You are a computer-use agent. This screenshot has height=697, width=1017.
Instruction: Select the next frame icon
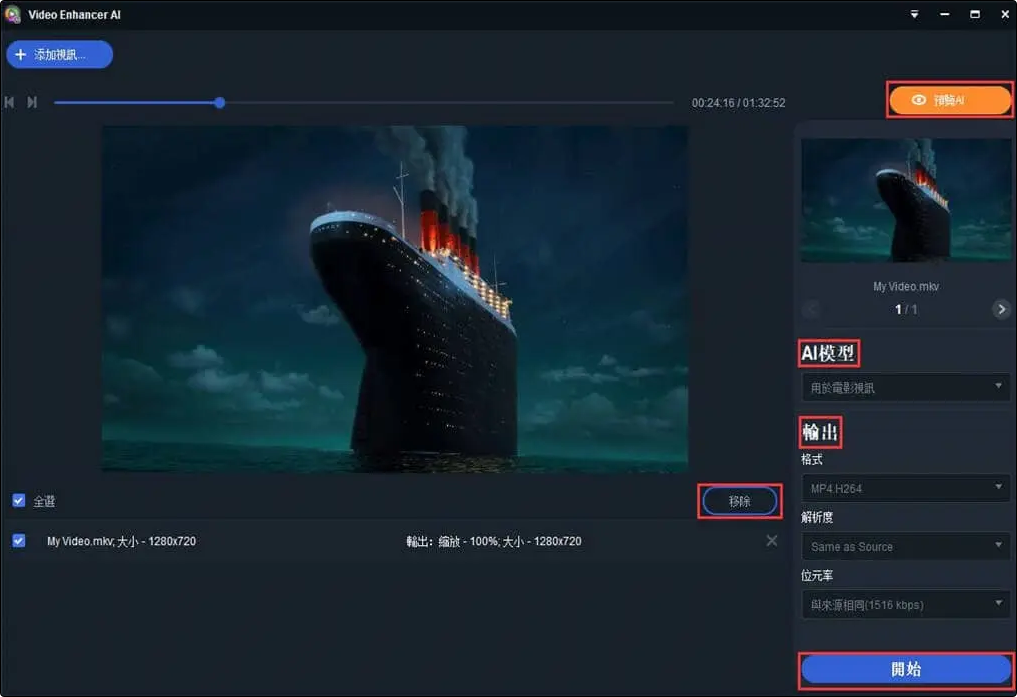(x=31, y=101)
